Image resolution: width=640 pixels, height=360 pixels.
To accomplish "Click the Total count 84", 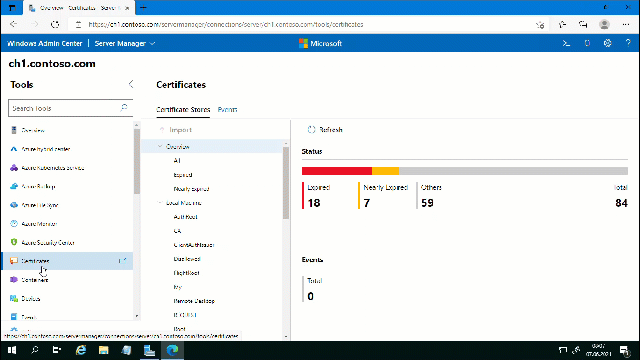I will coord(621,203).
